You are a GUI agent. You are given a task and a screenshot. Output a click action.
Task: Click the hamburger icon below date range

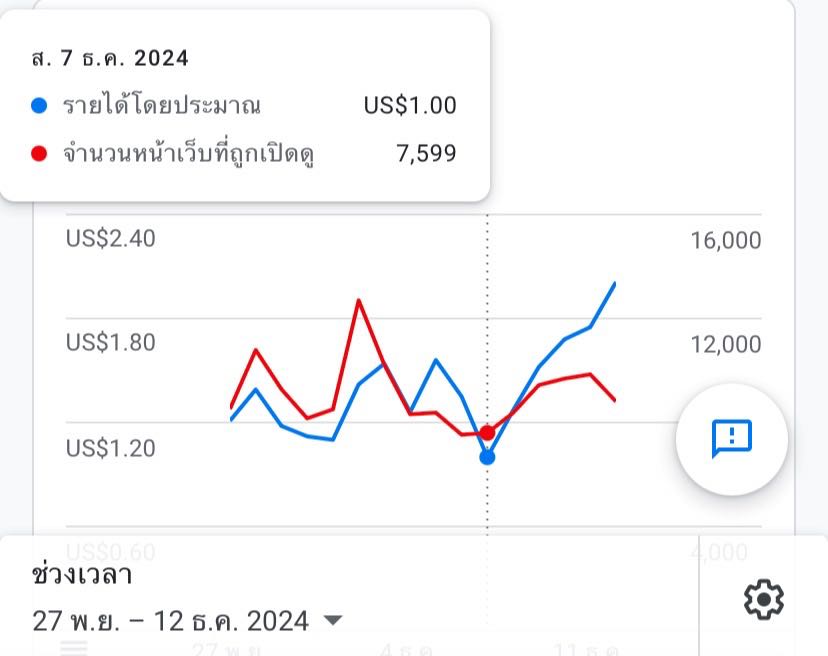coord(74,648)
